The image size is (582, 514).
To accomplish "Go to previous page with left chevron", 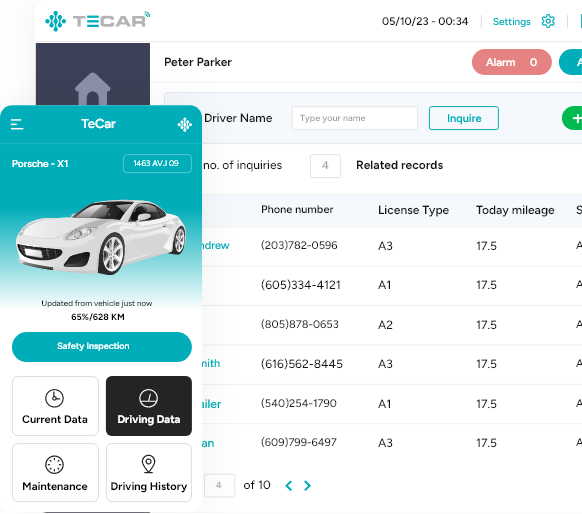I will [x=289, y=485].
